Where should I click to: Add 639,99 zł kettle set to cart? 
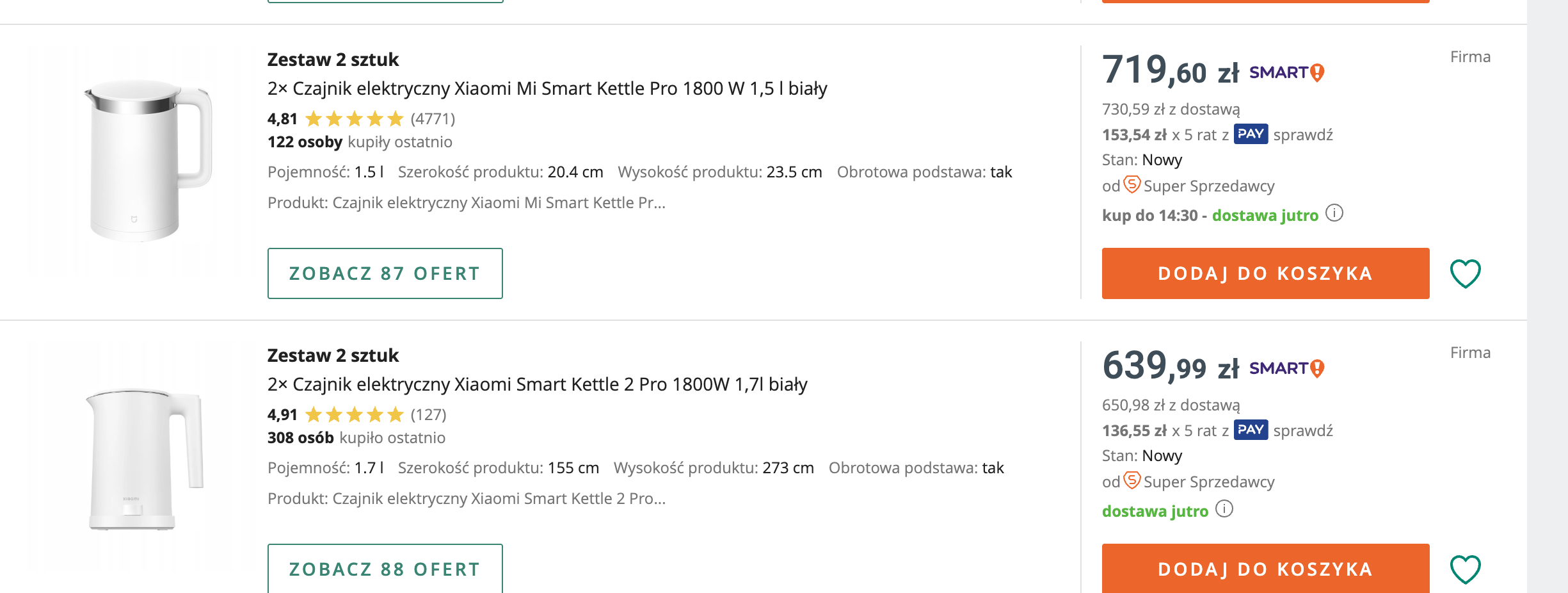coord(1265,569)
